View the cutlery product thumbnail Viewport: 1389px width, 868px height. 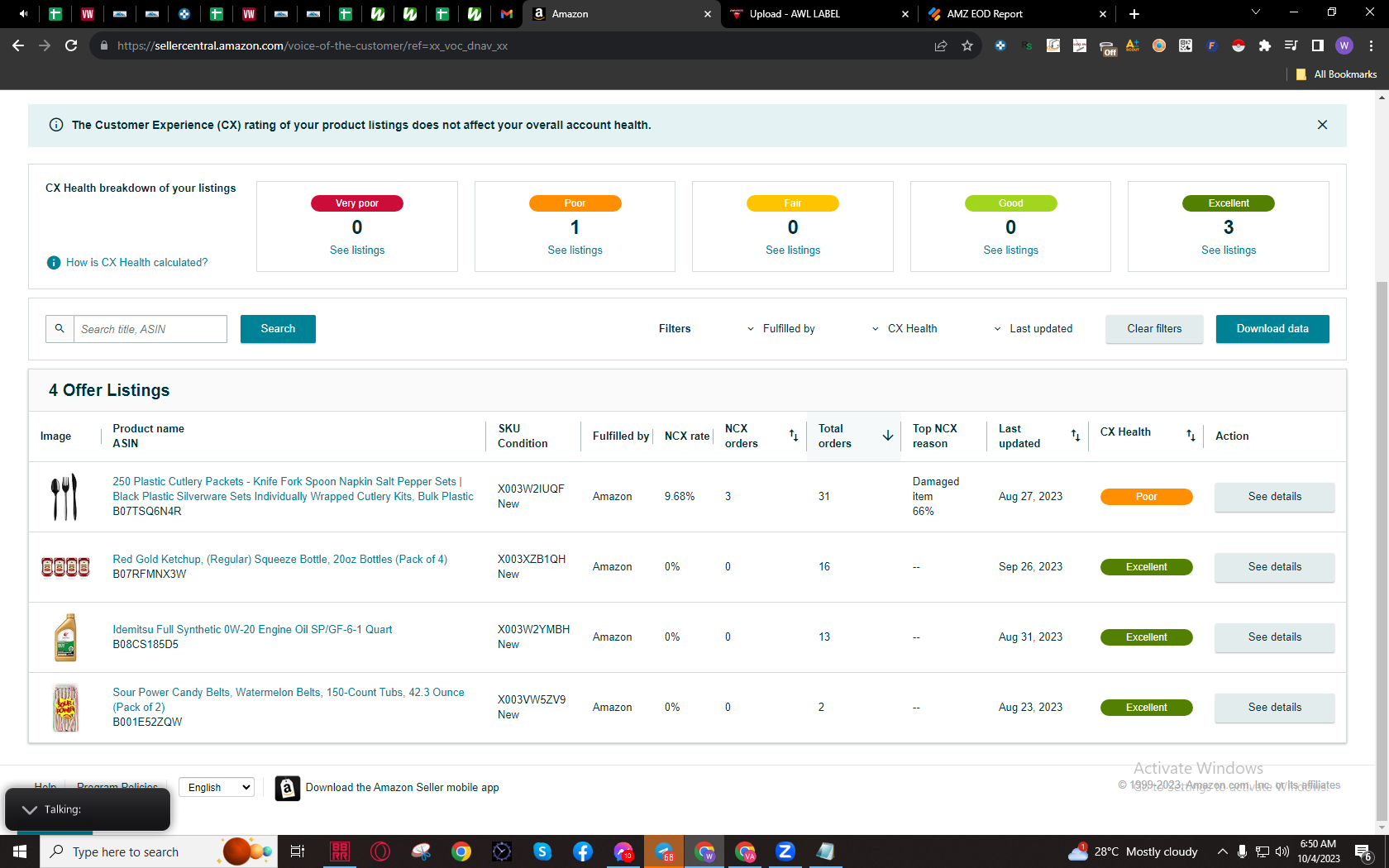(x=65, y=497)
